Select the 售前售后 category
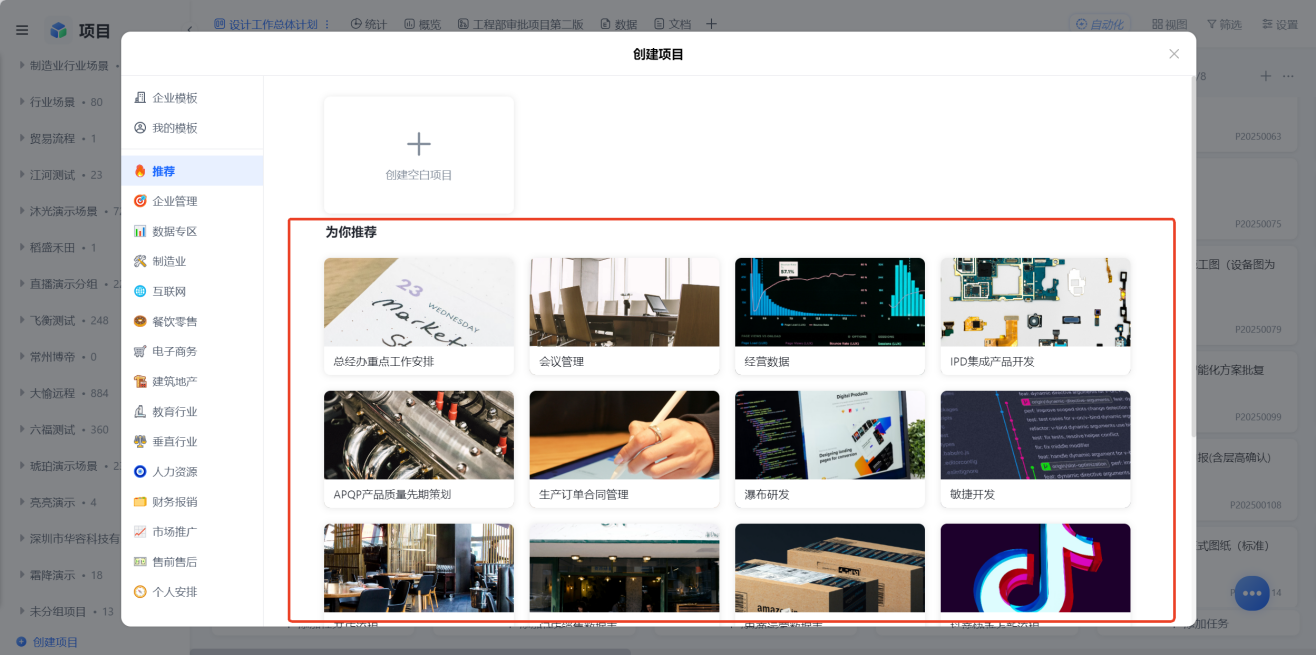Viewport: 1316px width, 655px height. point(192,561)
